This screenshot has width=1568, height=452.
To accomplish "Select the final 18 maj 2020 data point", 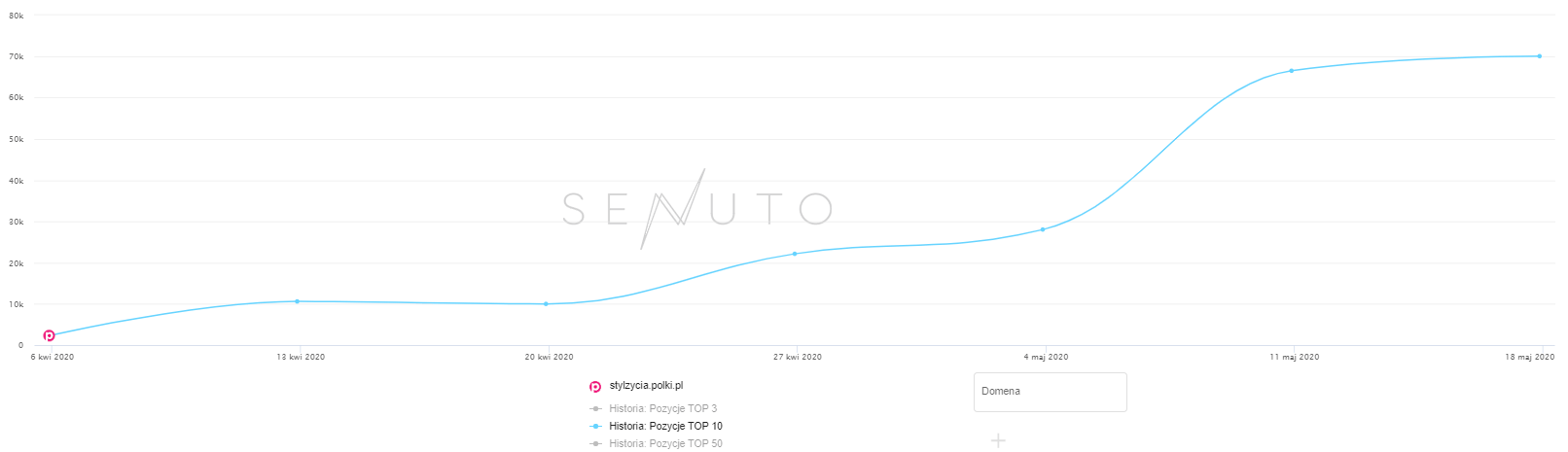I will (x=1540, y=56).
